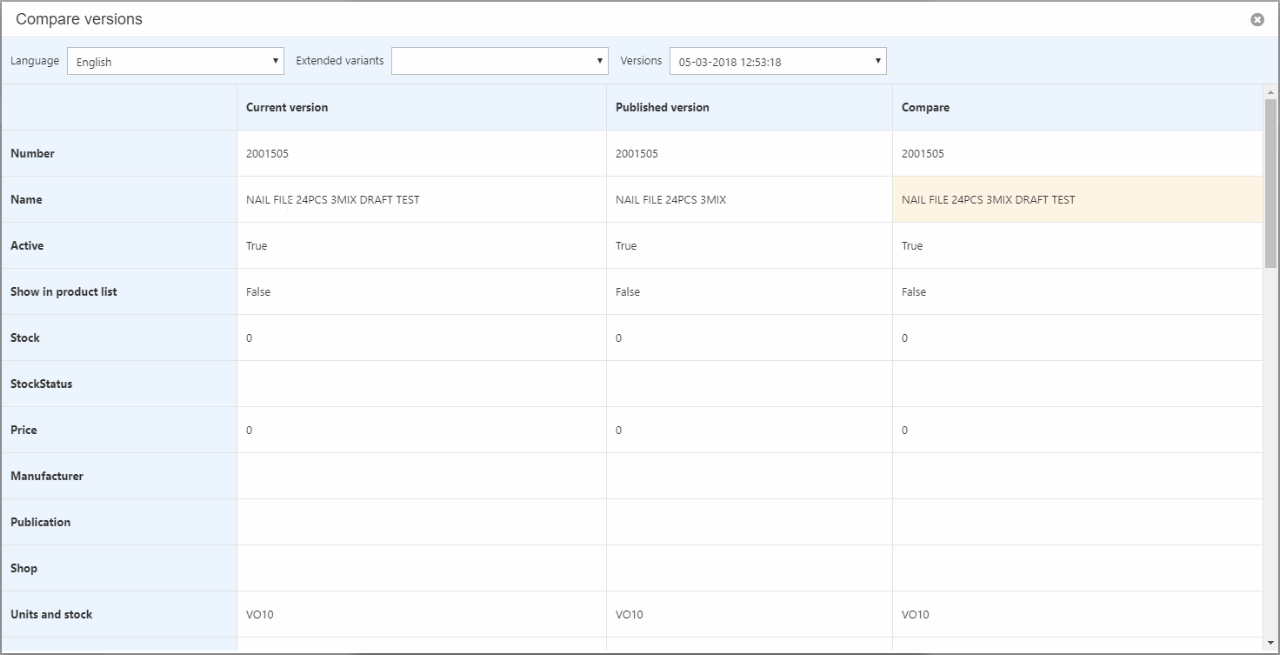Select the Number row label
The image size is (1280, 655).
tap(32, 154)
